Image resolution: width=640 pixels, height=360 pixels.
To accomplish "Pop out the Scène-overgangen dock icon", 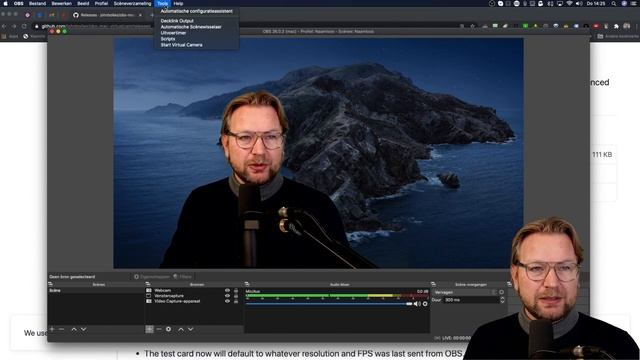I will coord(433,284).
